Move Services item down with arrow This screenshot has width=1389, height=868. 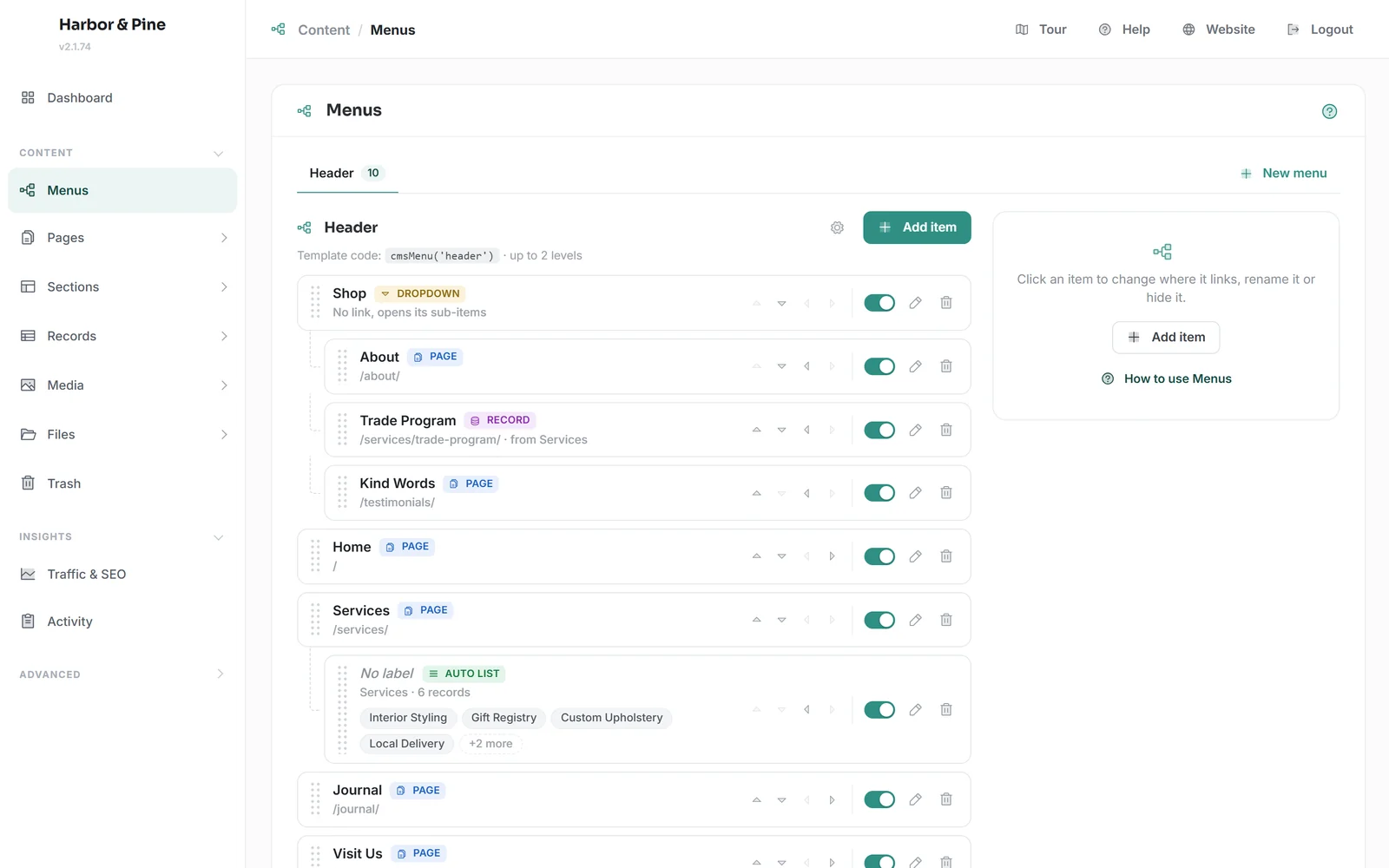(781, 620)
